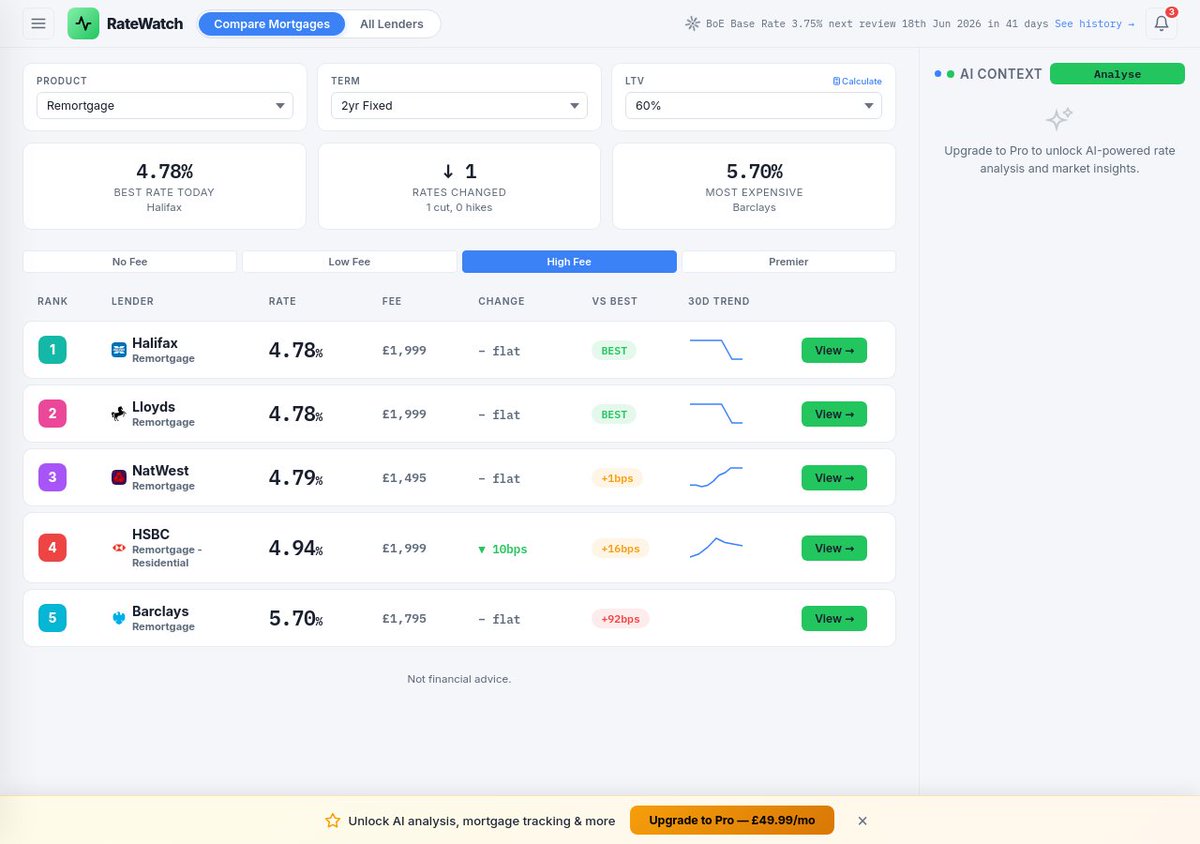Click the 30D TREND column header
This screenshot has width=1200, height=844.
click(718, 301)
